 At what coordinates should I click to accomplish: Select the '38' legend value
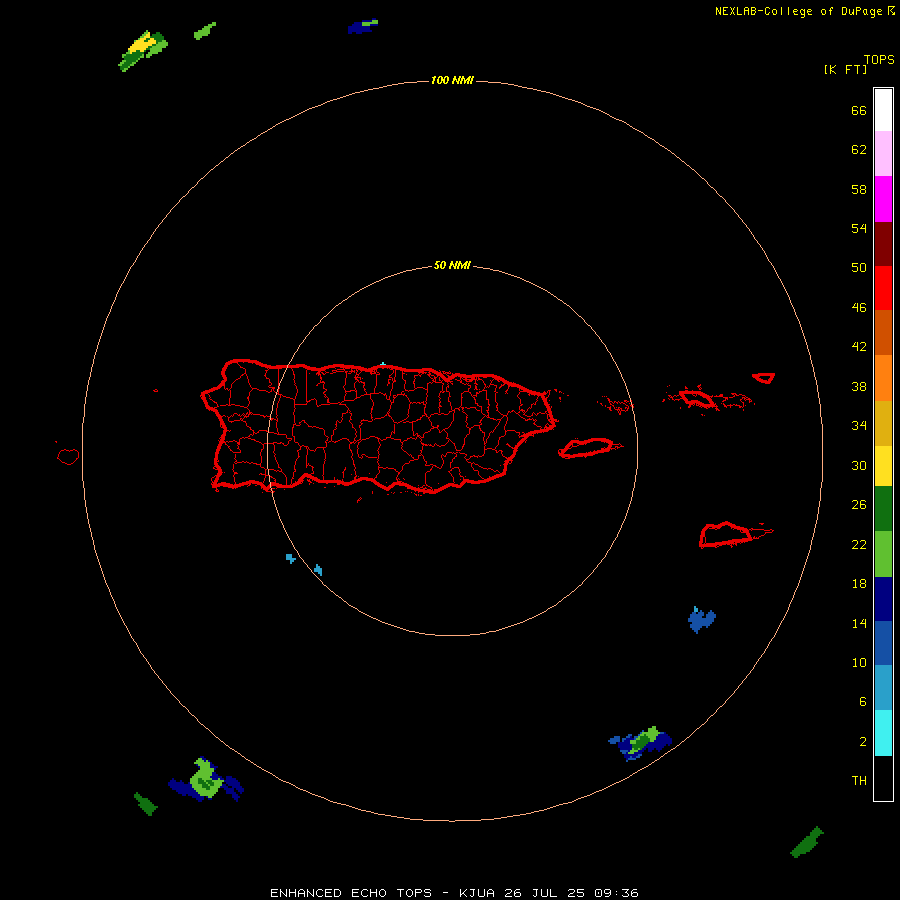tap(859, 387)
